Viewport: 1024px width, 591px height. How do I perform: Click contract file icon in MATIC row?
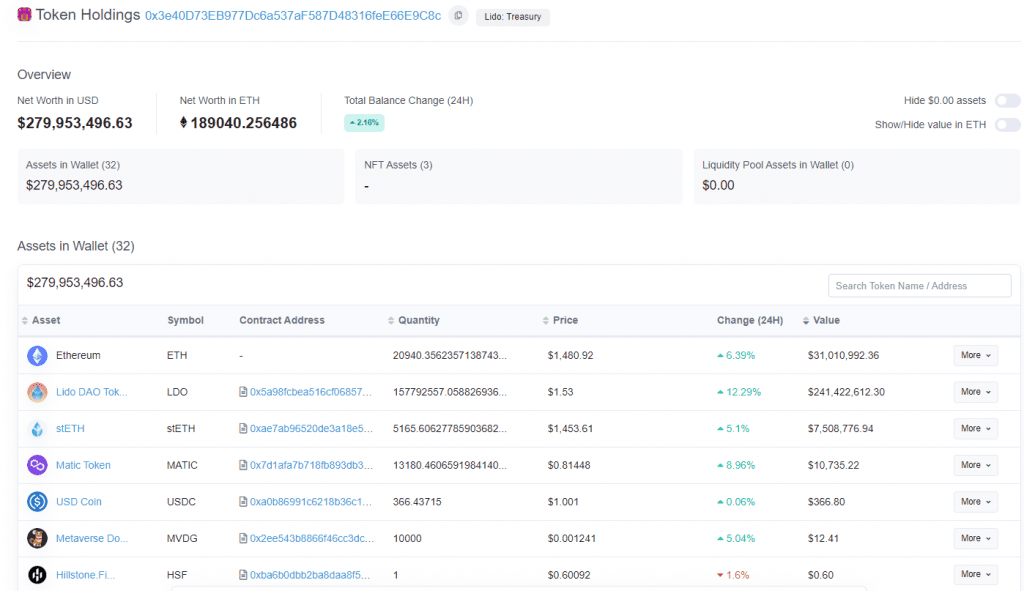tap(243, 465)
